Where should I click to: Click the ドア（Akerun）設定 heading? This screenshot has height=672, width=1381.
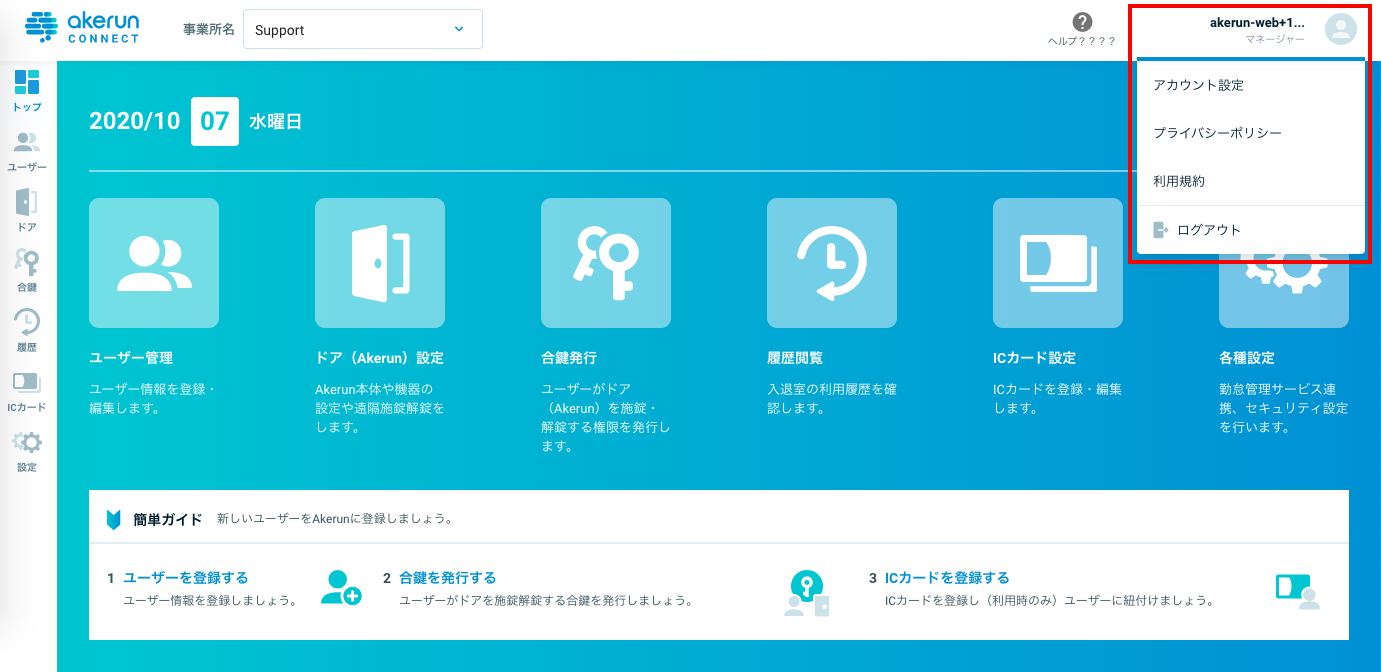coord(379,358)
